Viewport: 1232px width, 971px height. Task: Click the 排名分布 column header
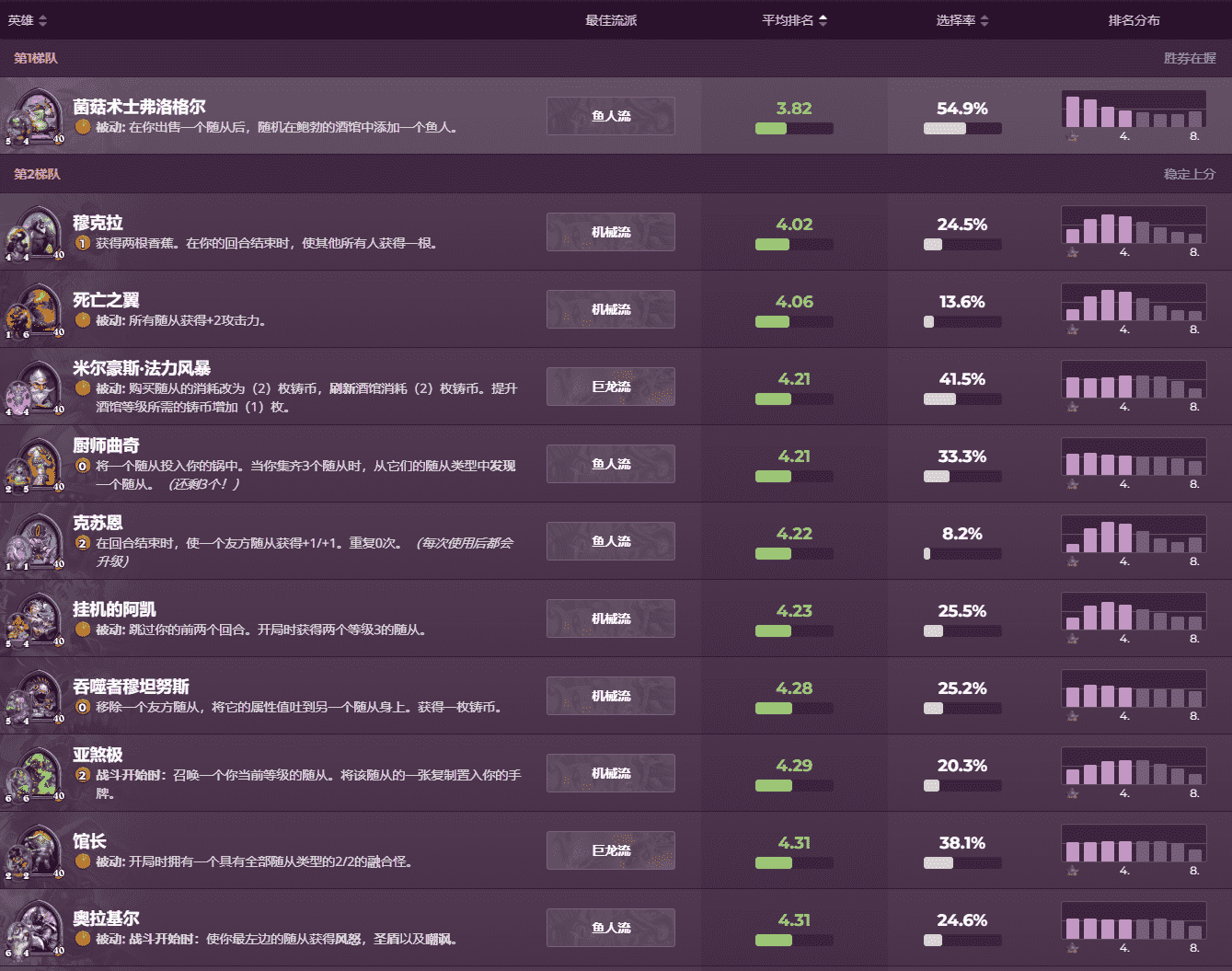[1134, 20]
